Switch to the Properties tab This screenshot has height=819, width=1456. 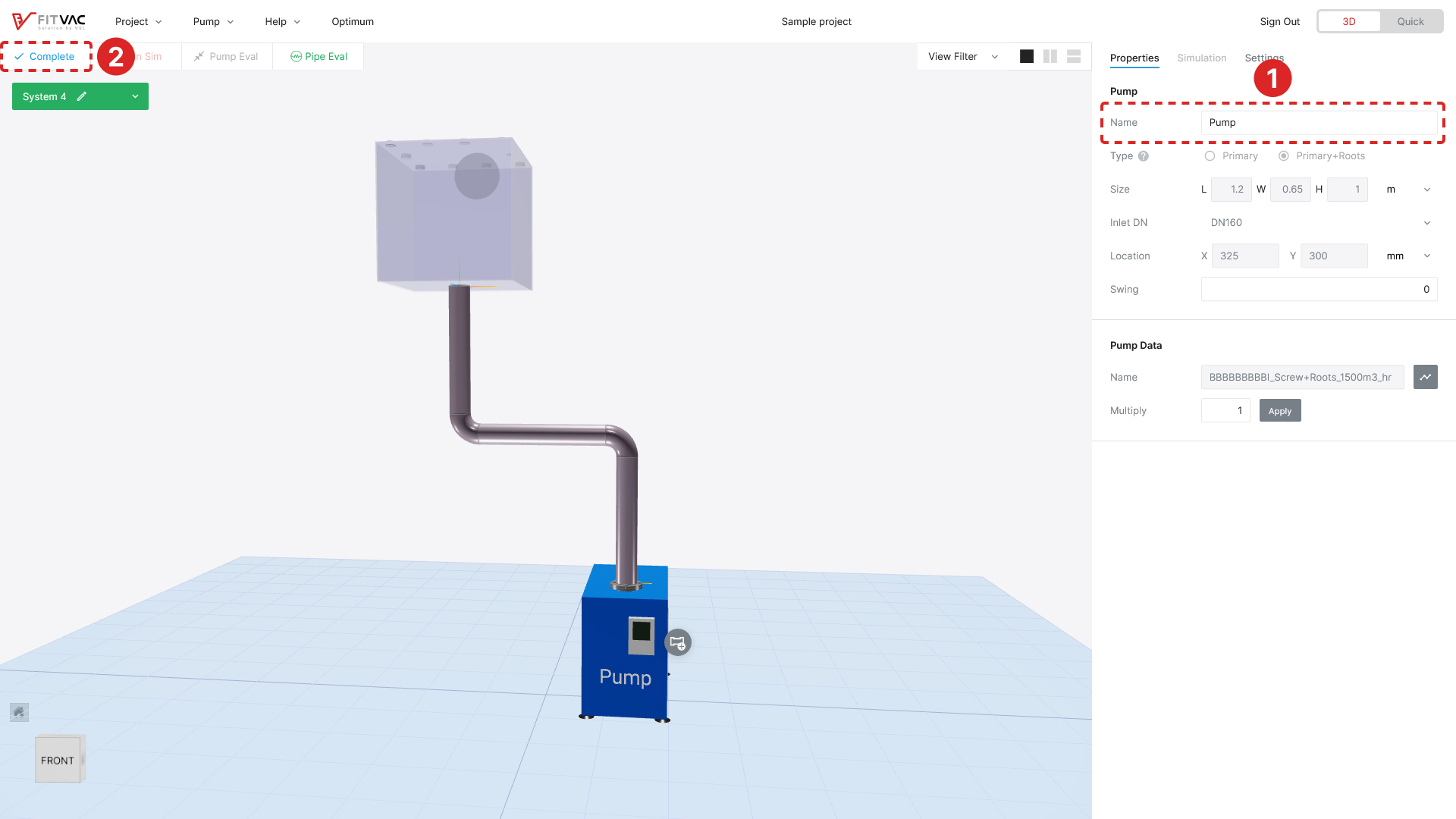click(x=1134, y=58)
